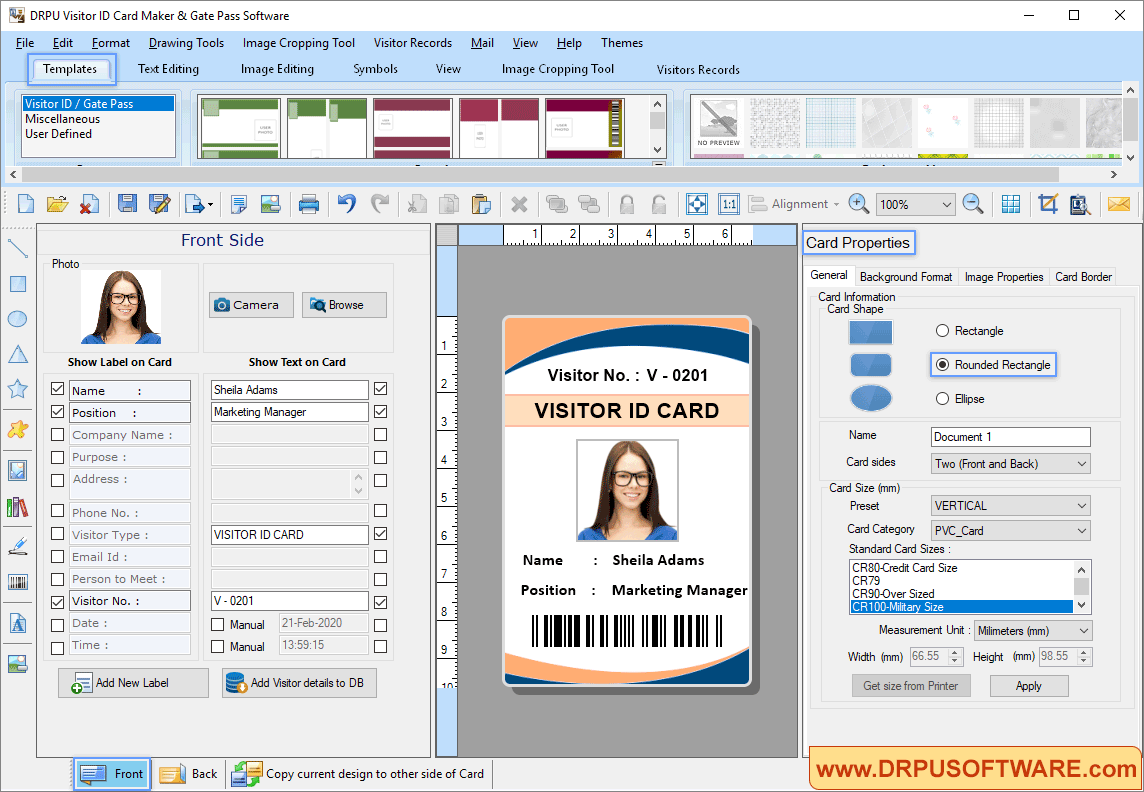The height and width of the screenshot is (792, 1144).
Task: Select the Triangle shape tool
Action: click(18, 354)
